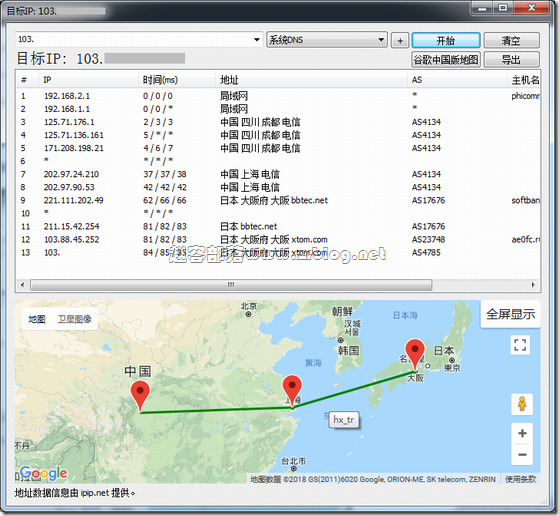Sort by the 地址 column header
This screenshot has width=559, height=516.
(312, 80)
